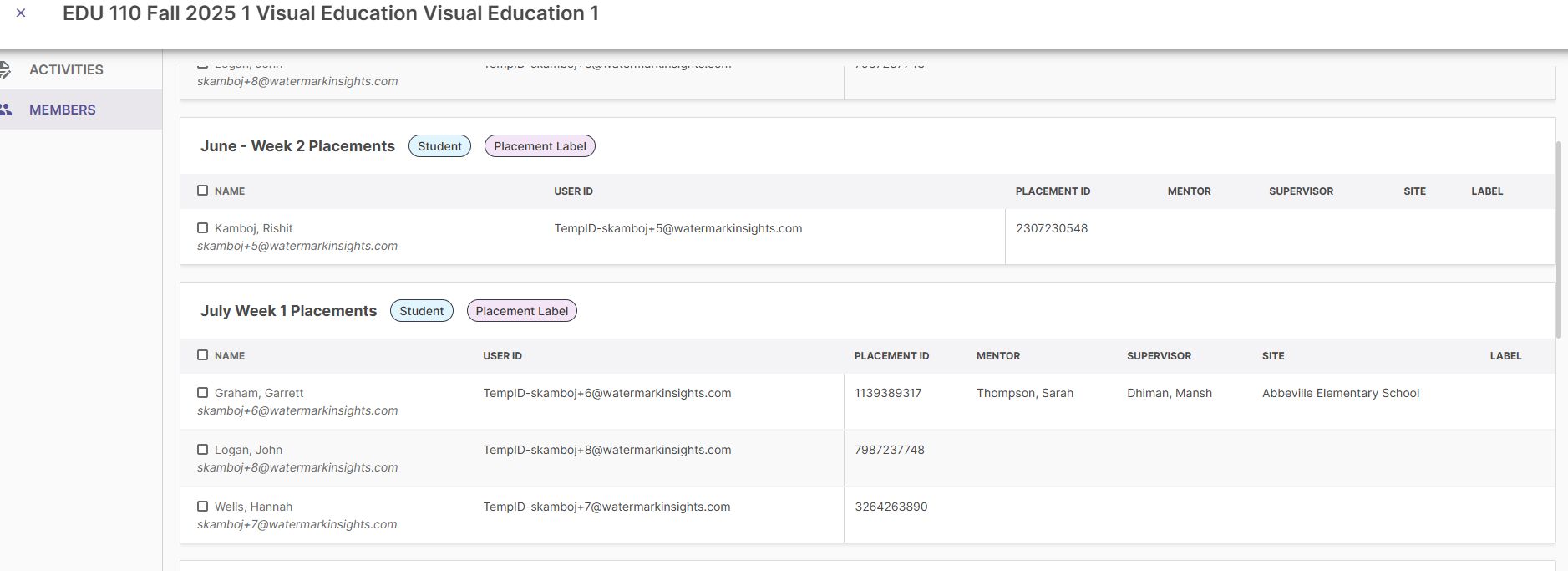Click mentor Thompson, Sarah
The image size is (1568, 571).
(x=1025, y=393)
